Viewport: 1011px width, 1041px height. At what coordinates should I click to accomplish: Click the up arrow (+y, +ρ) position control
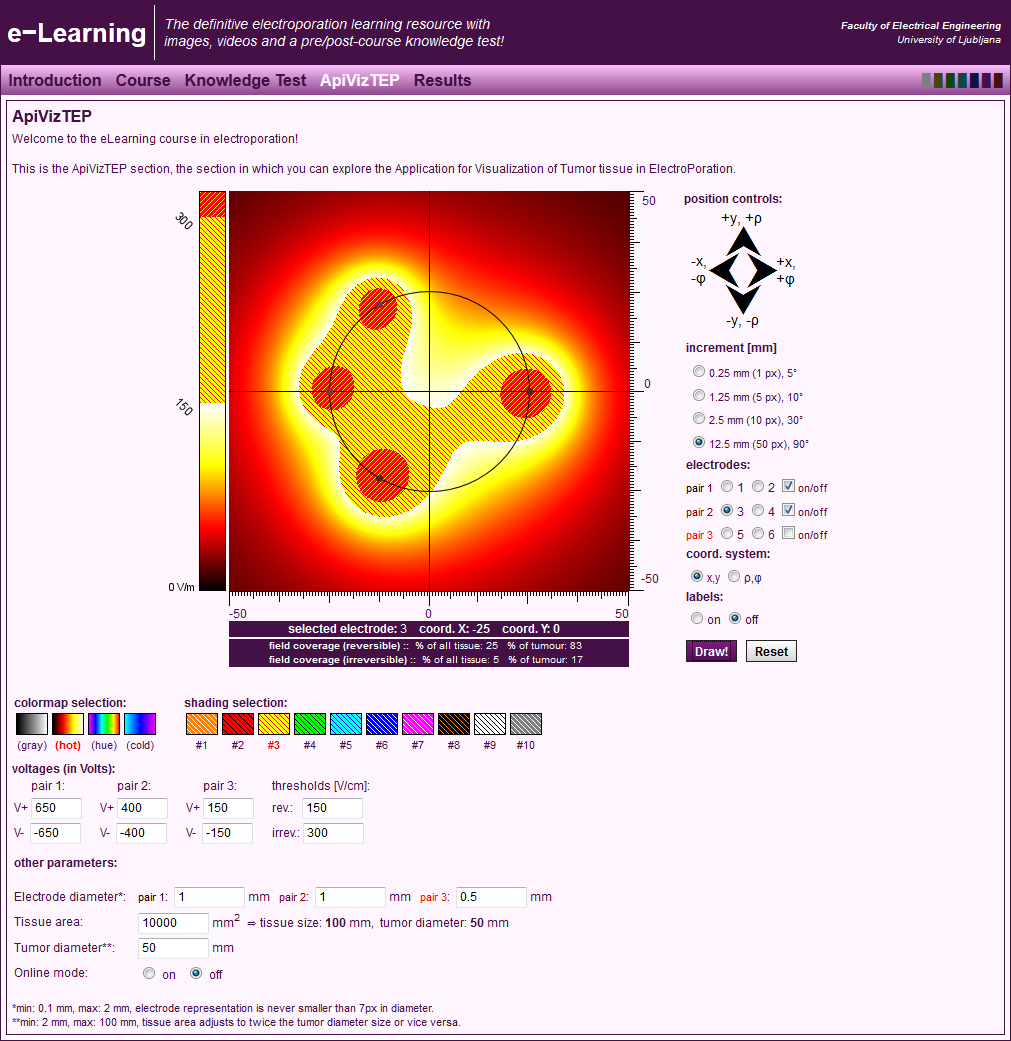(x=743, y=242)
